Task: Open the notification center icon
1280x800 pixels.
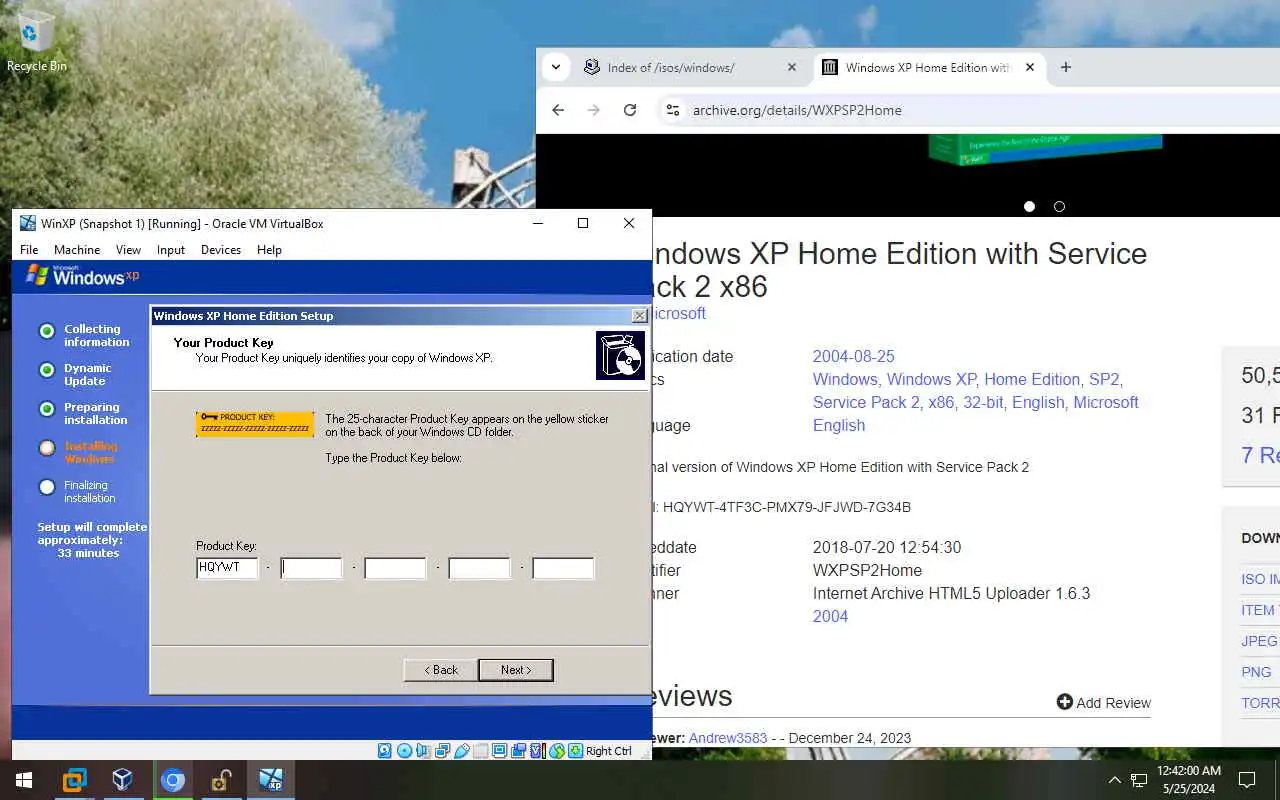Action: point(1247,780)
